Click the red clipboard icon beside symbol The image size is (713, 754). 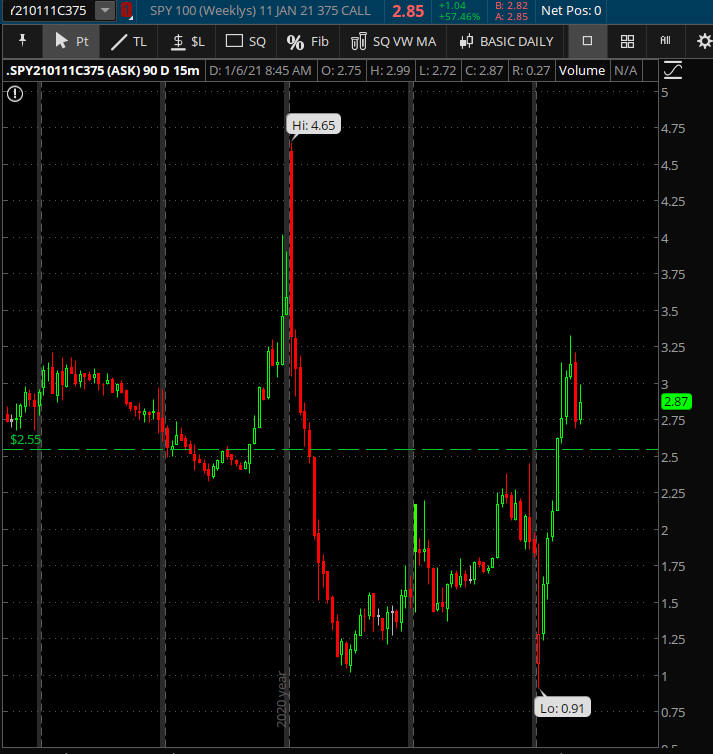coord(127,10)
